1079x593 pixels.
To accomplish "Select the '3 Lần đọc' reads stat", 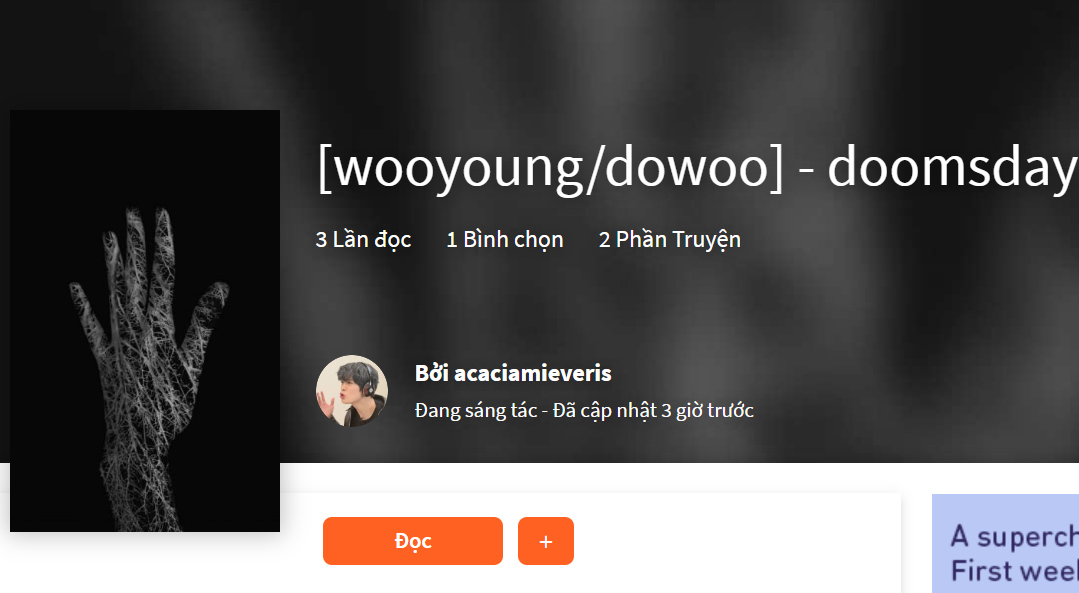I will 363,239.
